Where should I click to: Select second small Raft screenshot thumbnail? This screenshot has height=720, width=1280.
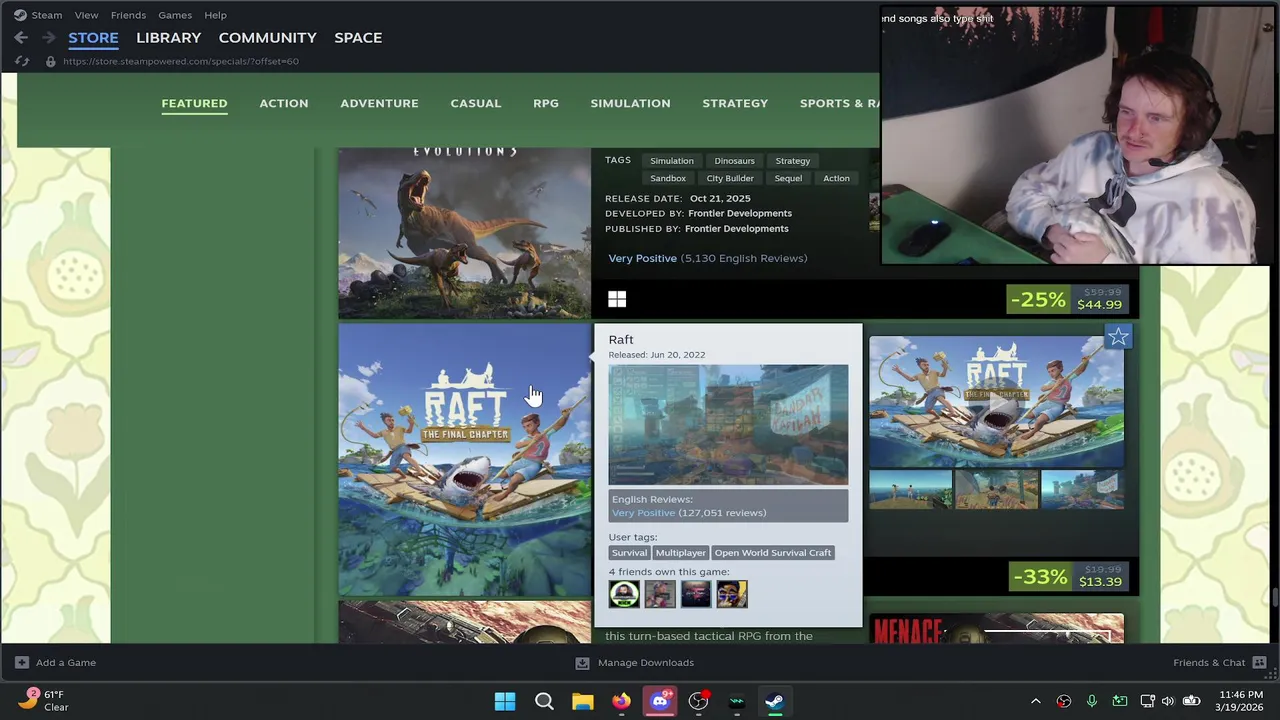[996, 490]
